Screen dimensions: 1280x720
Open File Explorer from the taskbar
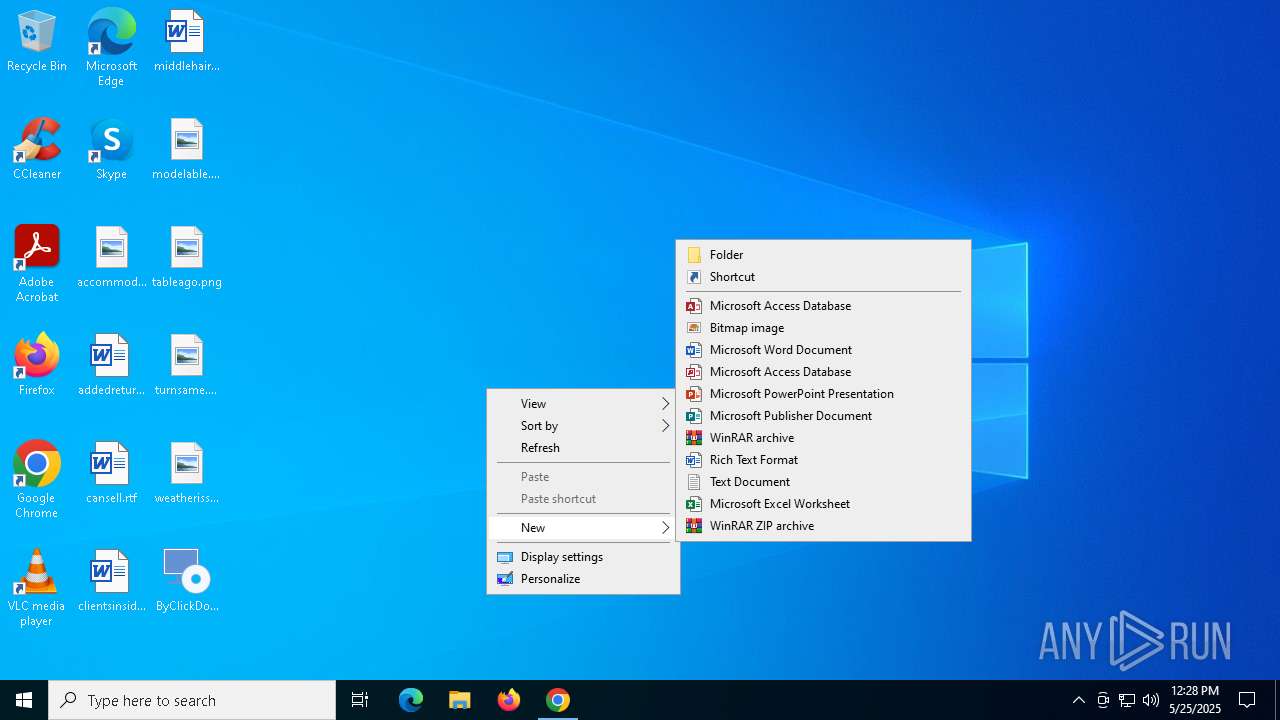tap(460, 700)
